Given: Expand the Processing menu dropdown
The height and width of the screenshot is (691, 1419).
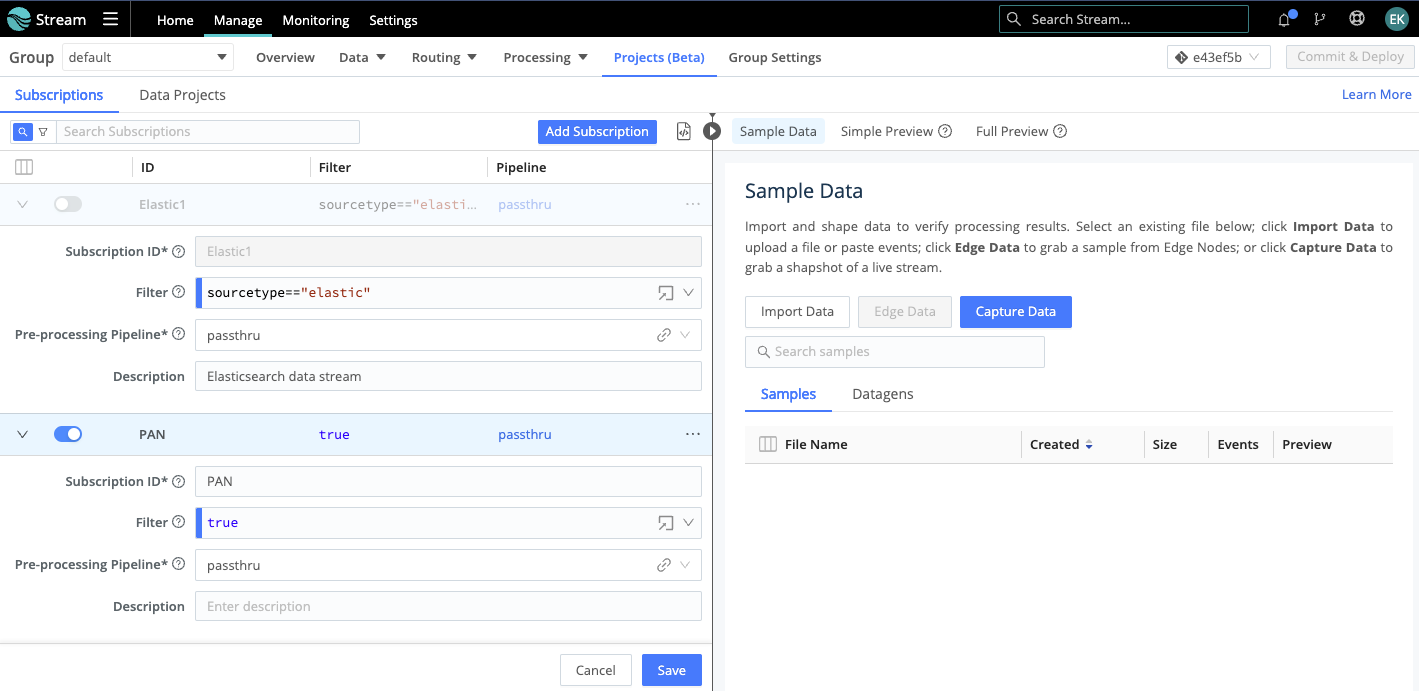Looking at the screenshot, I should click(545, 57).
